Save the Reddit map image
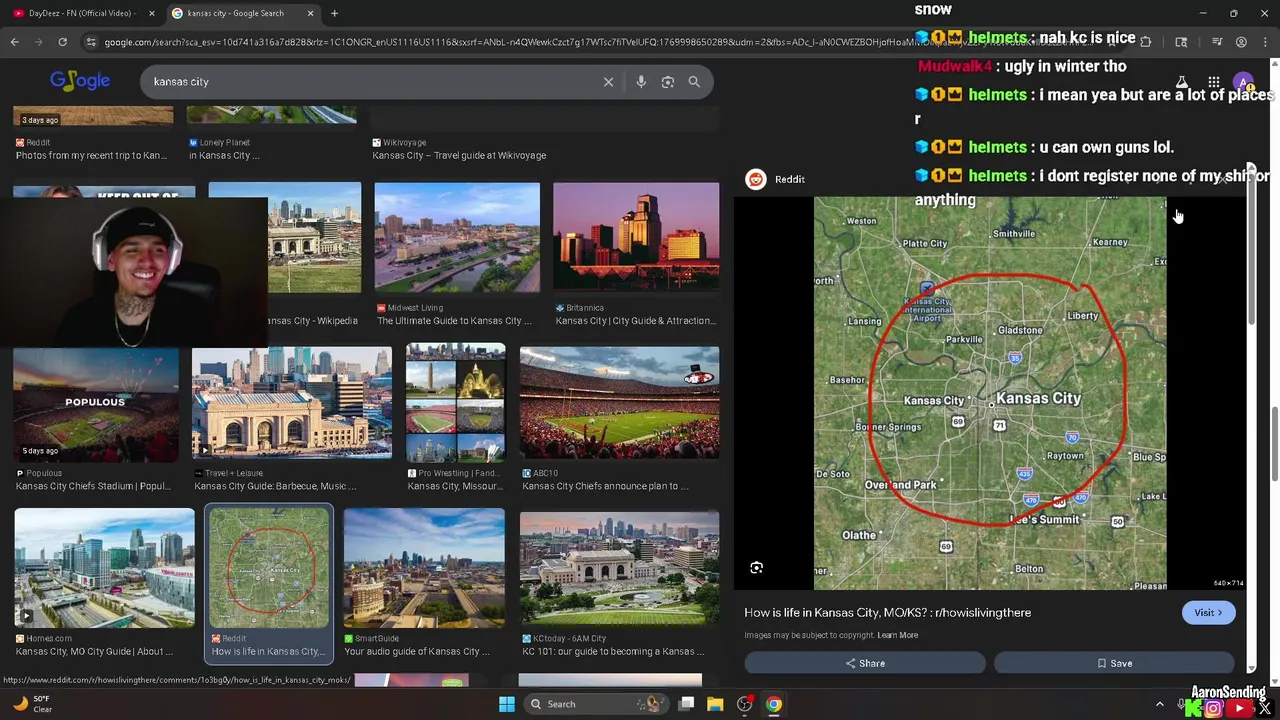The image size is (1280, 720). [1114, 663]
